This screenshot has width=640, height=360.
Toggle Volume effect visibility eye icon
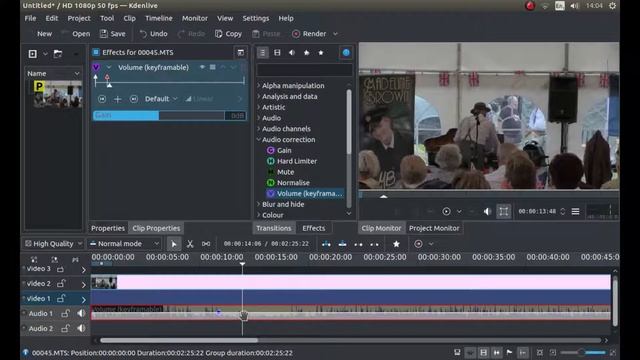tap(202, 67)
